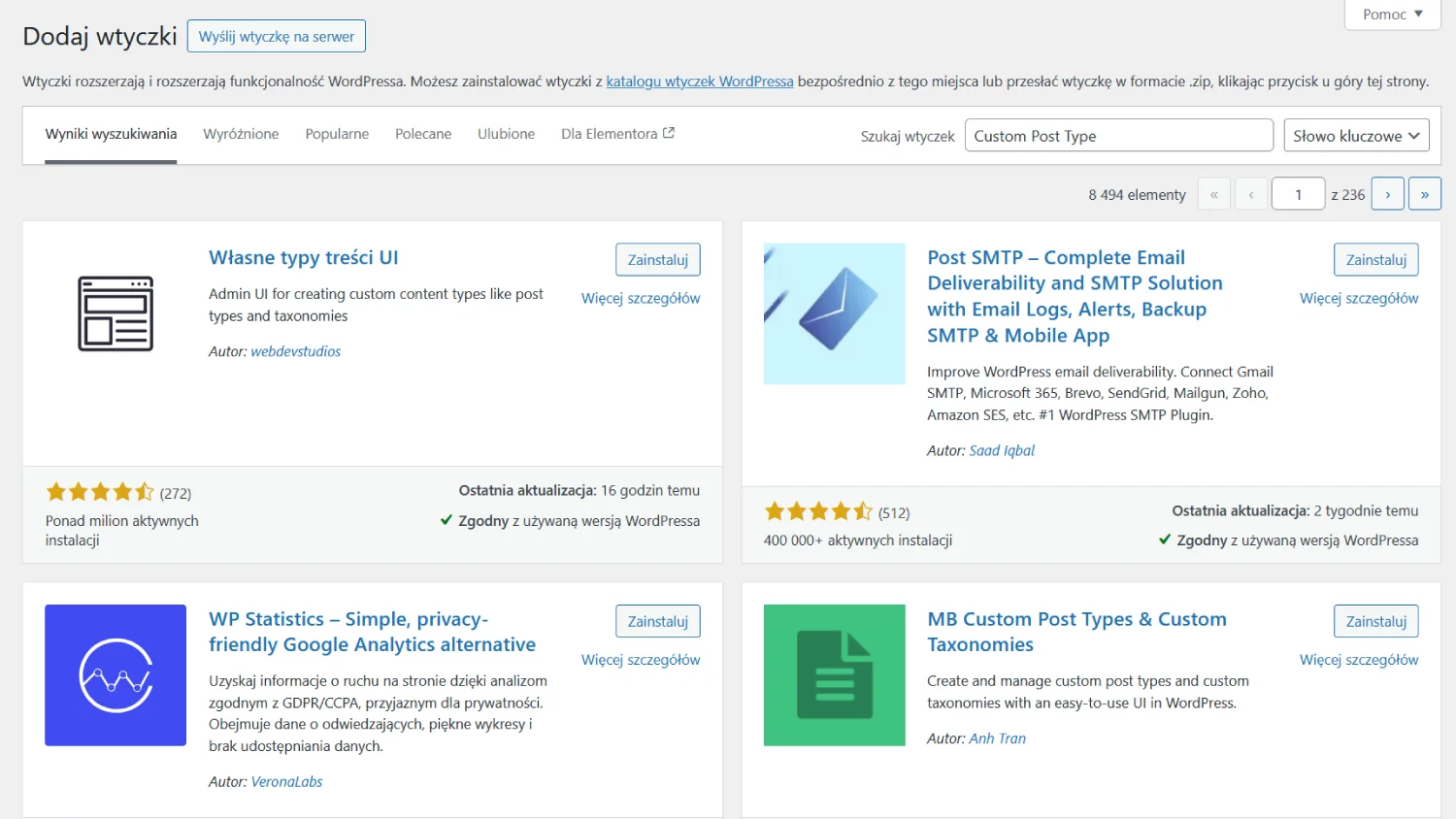Viewport: 1456px width, 819px height.
Task: Open the Wyróżnione tab
Action: pos(241,134)
